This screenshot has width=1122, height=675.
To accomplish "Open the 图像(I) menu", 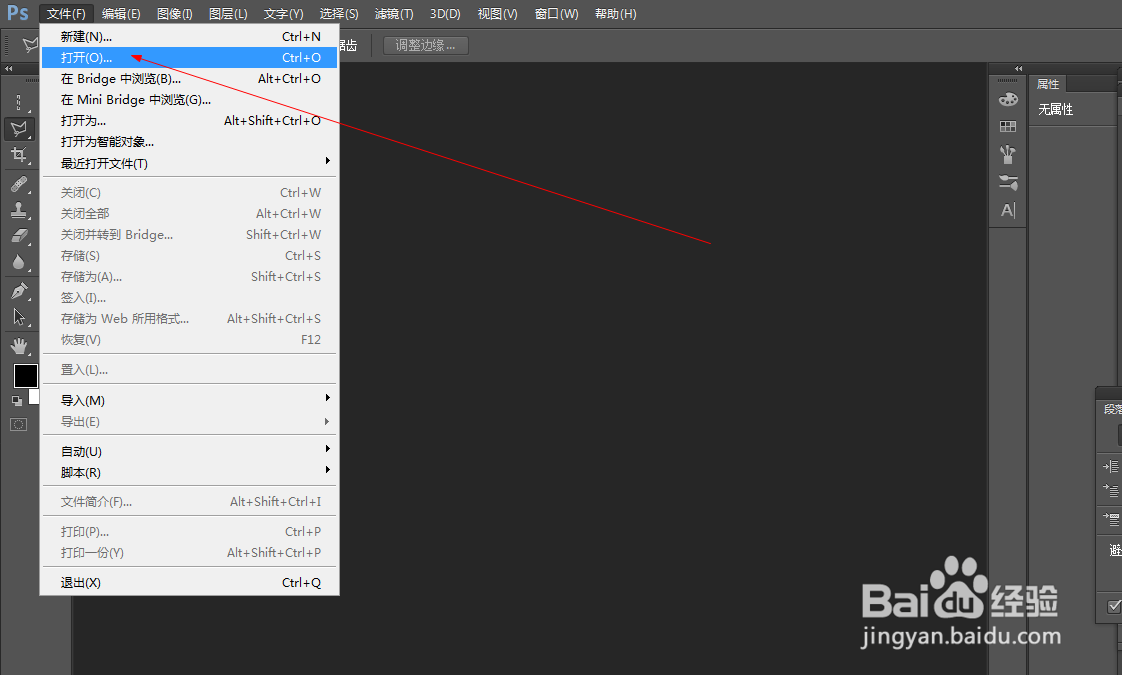I will 175,14.
